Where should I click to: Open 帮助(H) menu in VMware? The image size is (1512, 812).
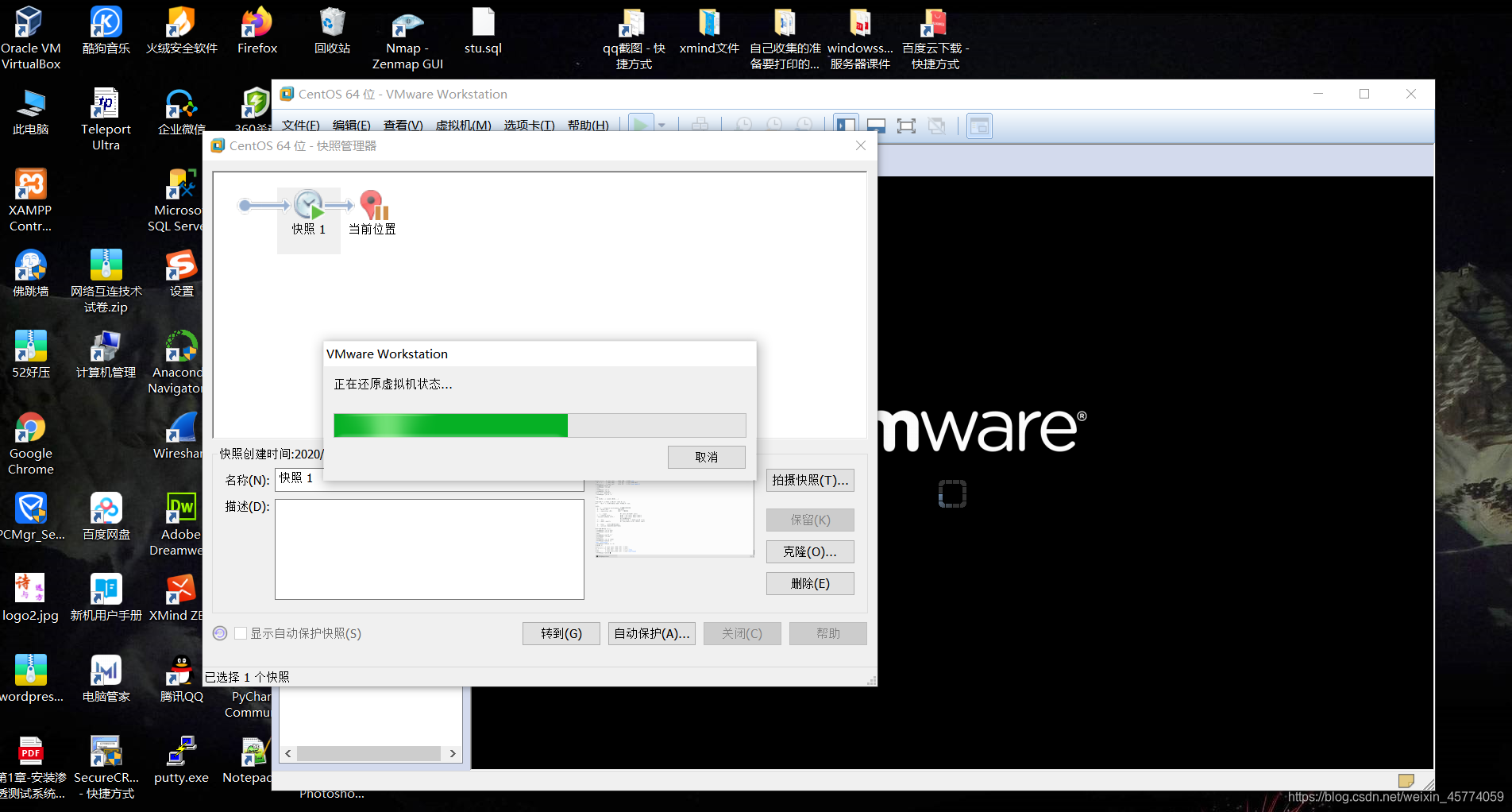[x=588, y=126]
